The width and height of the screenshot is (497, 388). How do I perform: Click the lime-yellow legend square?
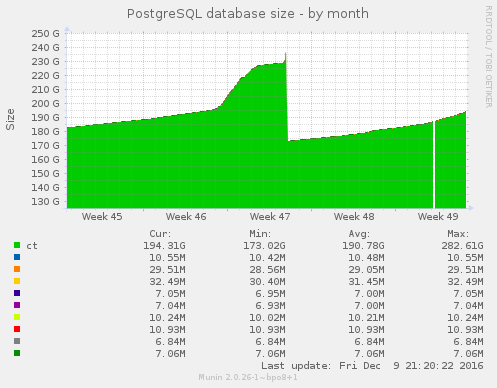pyautogui.click(x=17, y=317)
